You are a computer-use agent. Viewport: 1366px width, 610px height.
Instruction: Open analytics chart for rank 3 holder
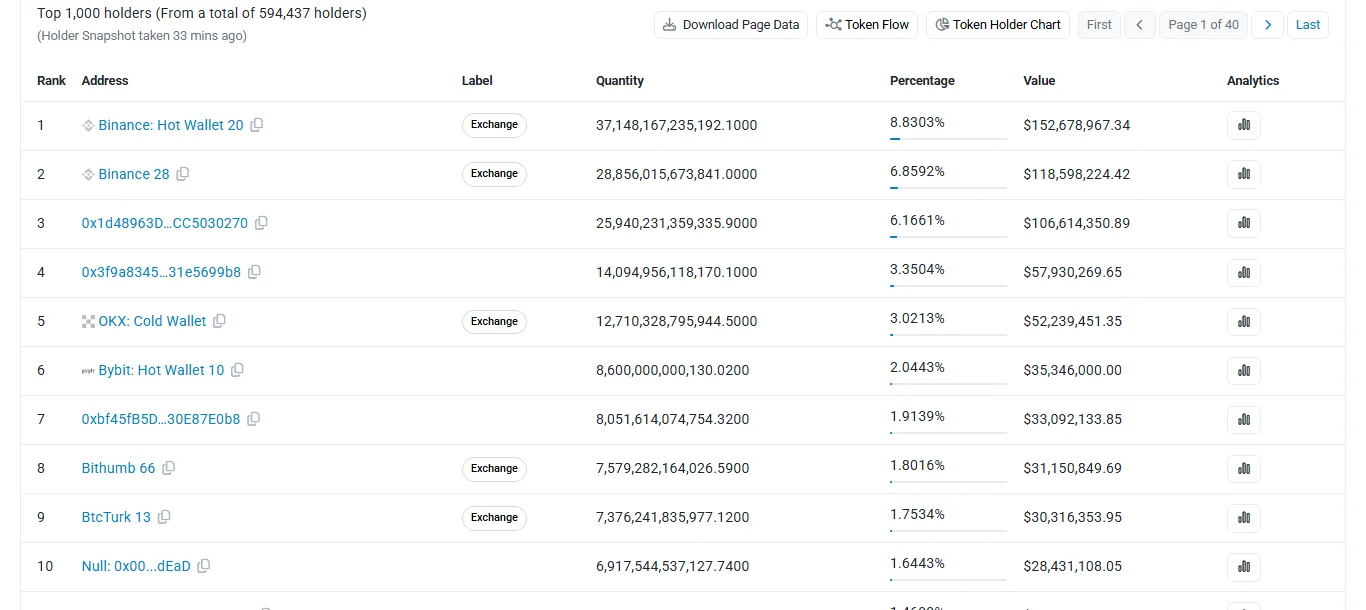[x=1244, y=223]
